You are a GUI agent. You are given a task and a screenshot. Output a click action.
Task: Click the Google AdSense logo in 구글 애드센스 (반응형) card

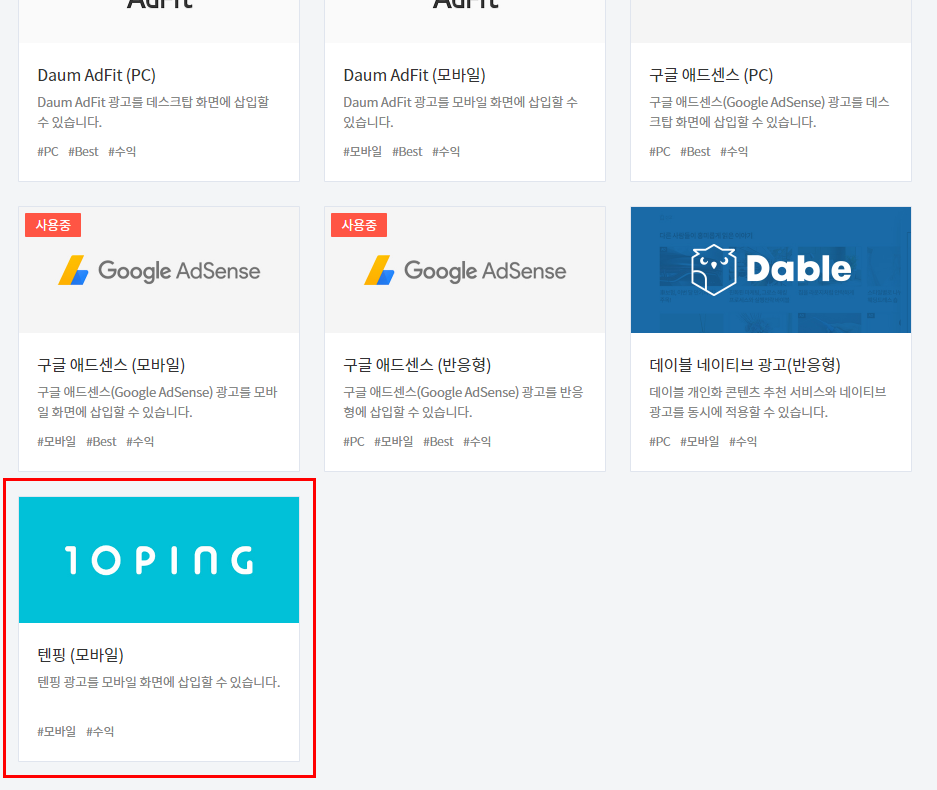point(465,271)
